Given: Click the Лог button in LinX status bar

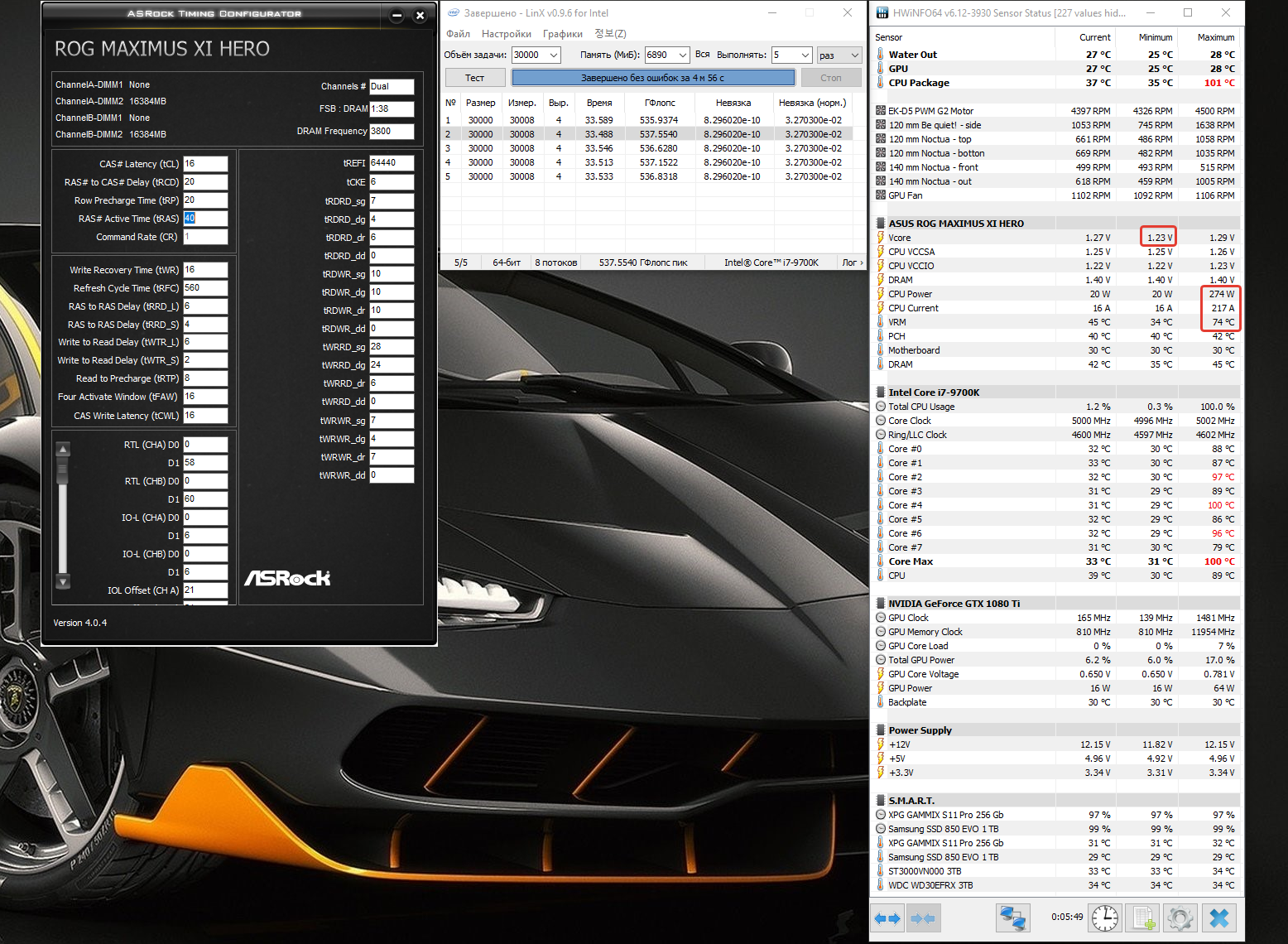Looking at the screenshot, I should coord(852,262).
